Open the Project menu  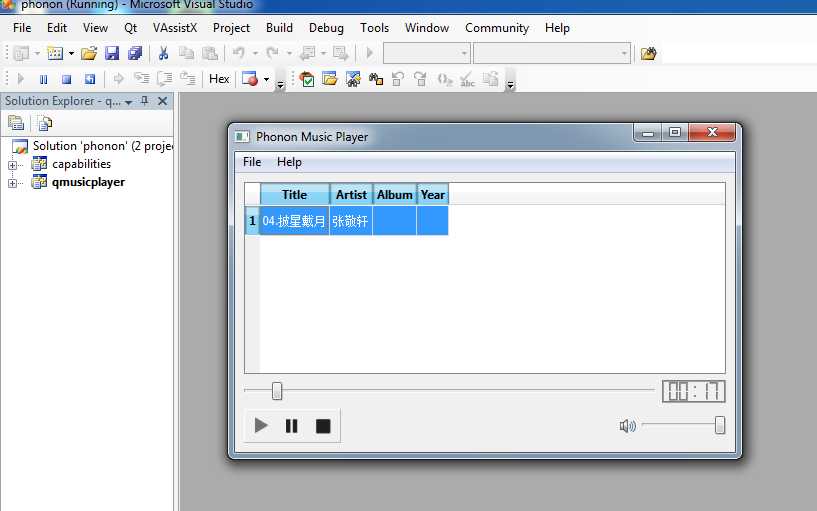(x=231, y=28)
